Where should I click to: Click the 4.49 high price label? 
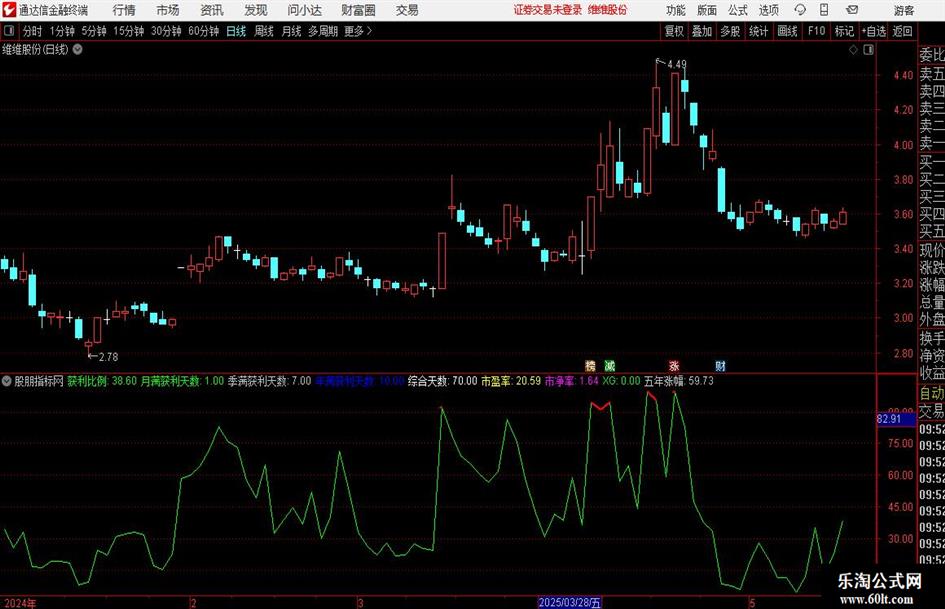pos(677,64)
